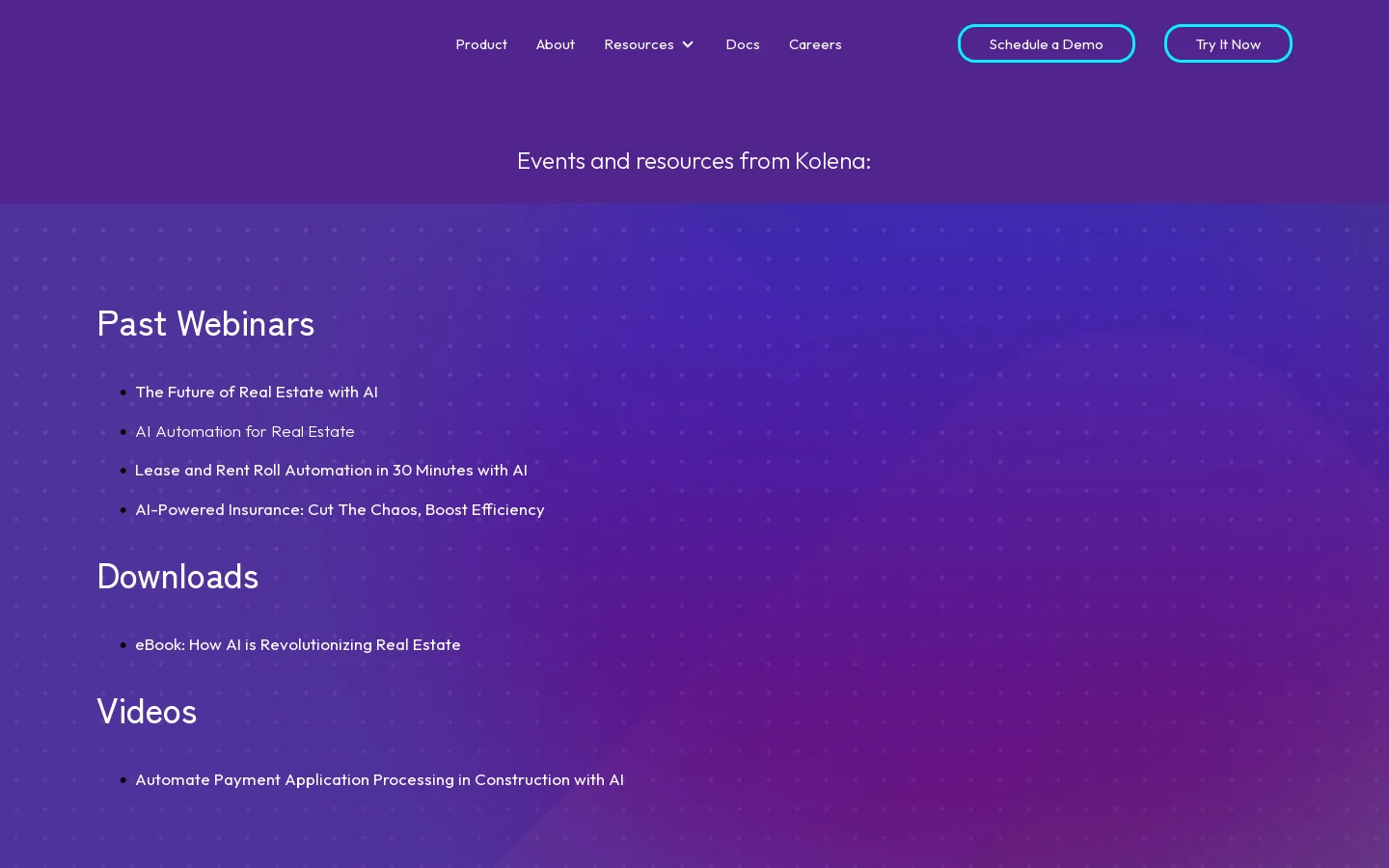Watch Automate Payment Application Processing video

[379, 779]
